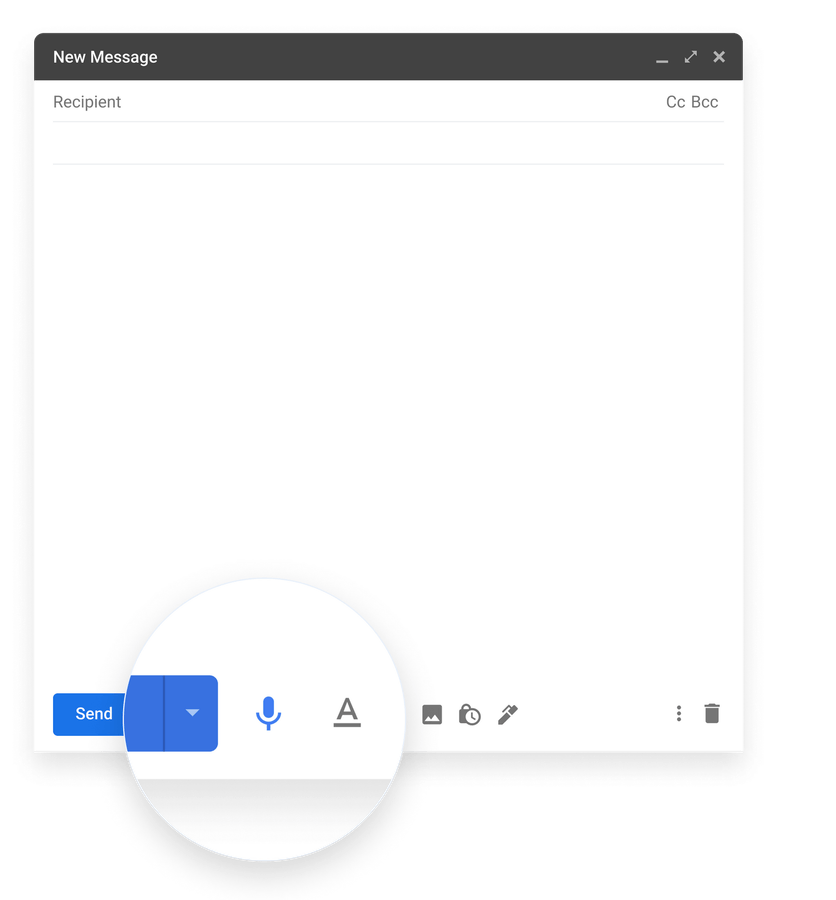The image size is (836, 900).
Task: Discard the draft with the trash icon
Action: point(711,713)
